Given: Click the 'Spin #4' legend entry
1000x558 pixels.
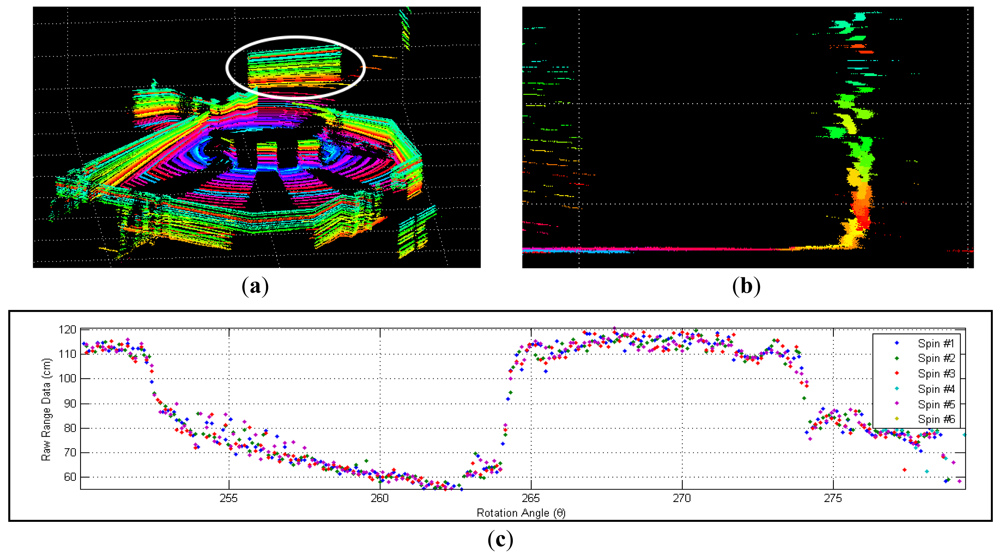Looking at the screenshot, I should 937,389.
